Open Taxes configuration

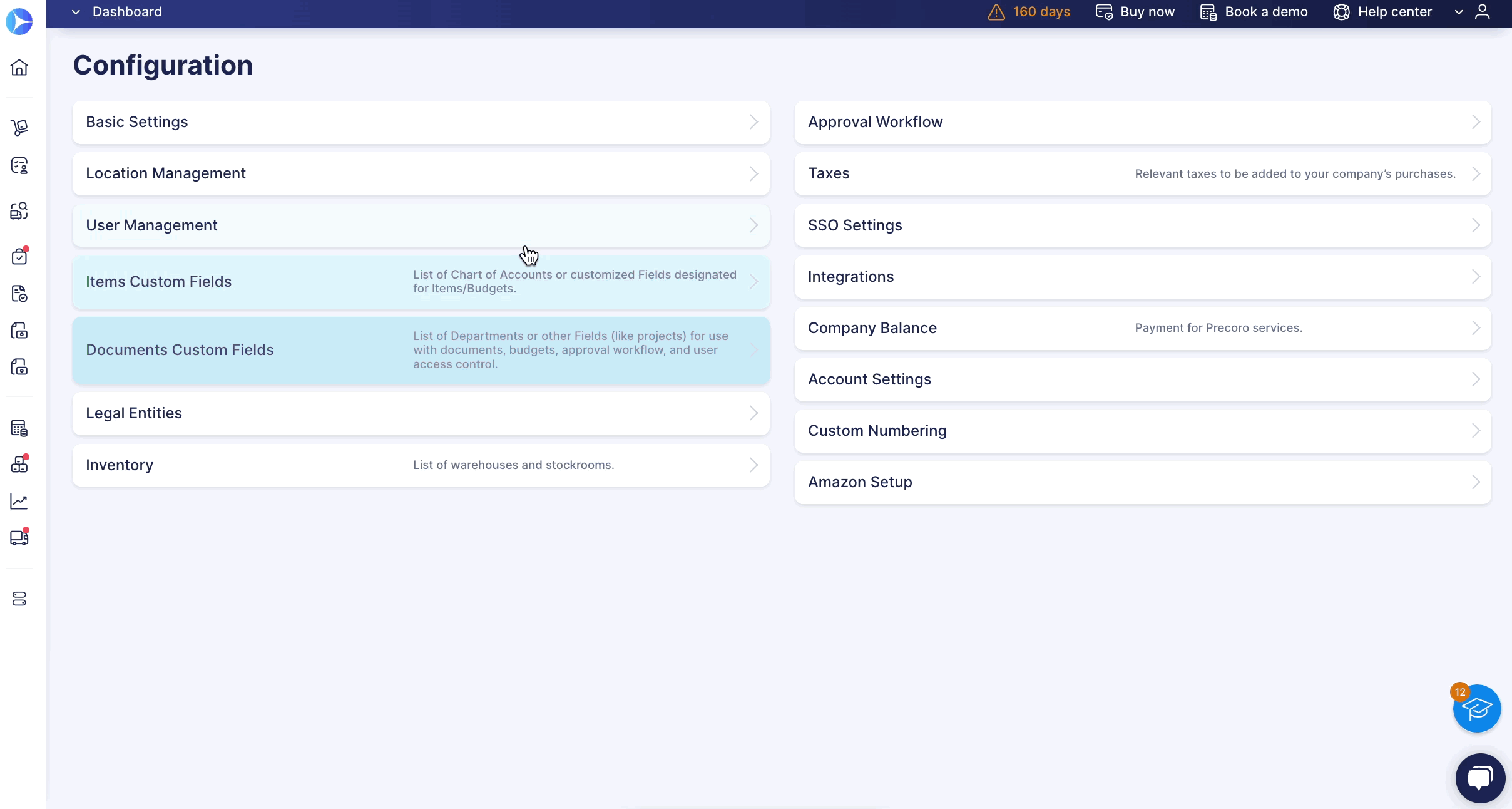[1143, 173]
